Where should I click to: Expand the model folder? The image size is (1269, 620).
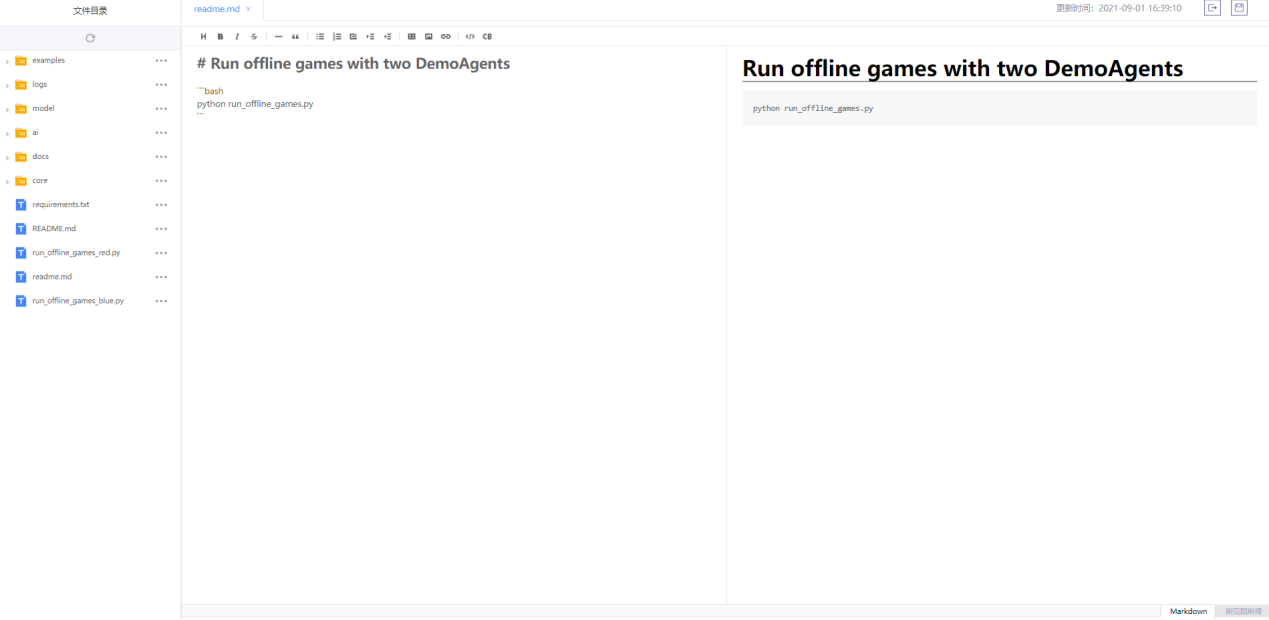point(8,109)
